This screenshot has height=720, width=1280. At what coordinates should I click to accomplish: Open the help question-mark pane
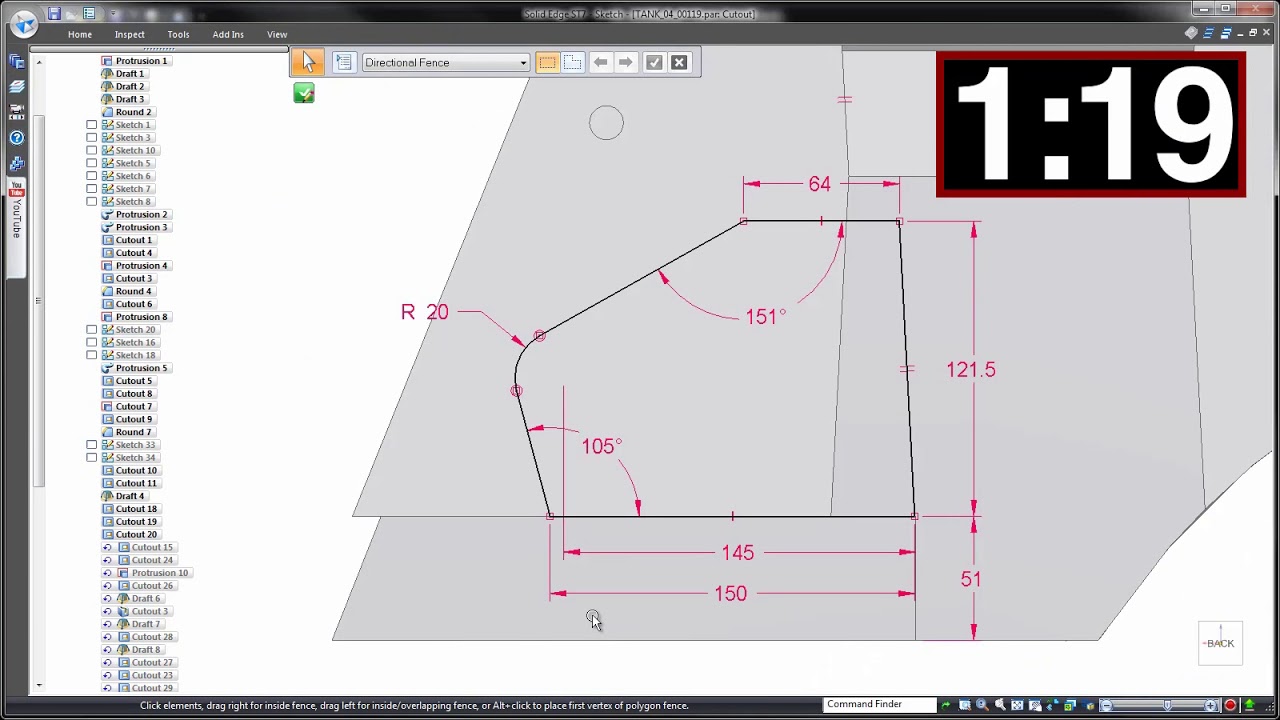[16, 138]
